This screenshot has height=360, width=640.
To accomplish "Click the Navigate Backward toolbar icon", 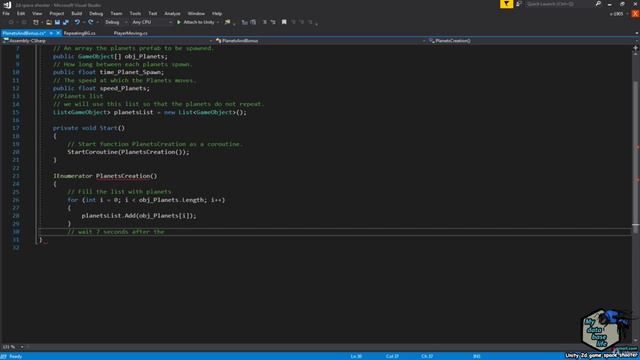I will [11, 22].
